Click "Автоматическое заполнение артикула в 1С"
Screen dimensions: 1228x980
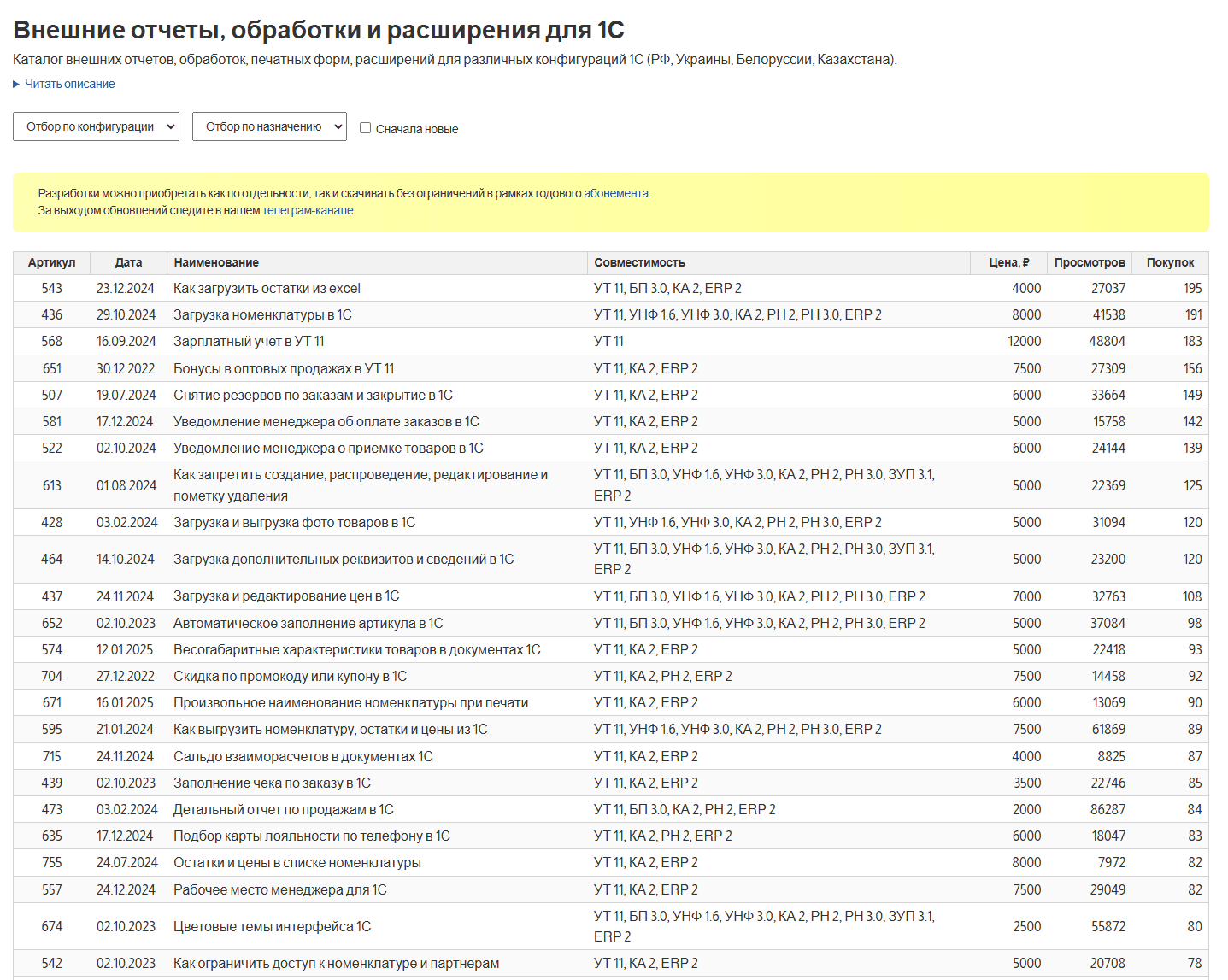308,623
